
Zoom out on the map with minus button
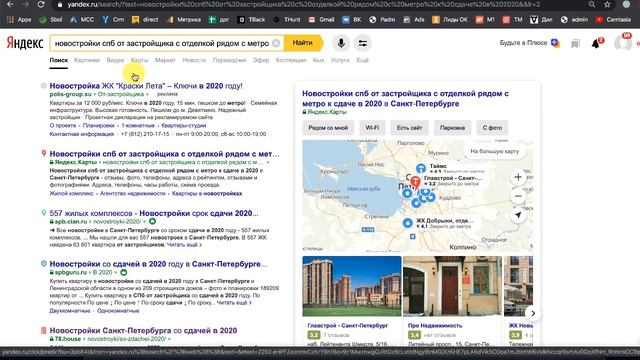click(x=518, y=196)
